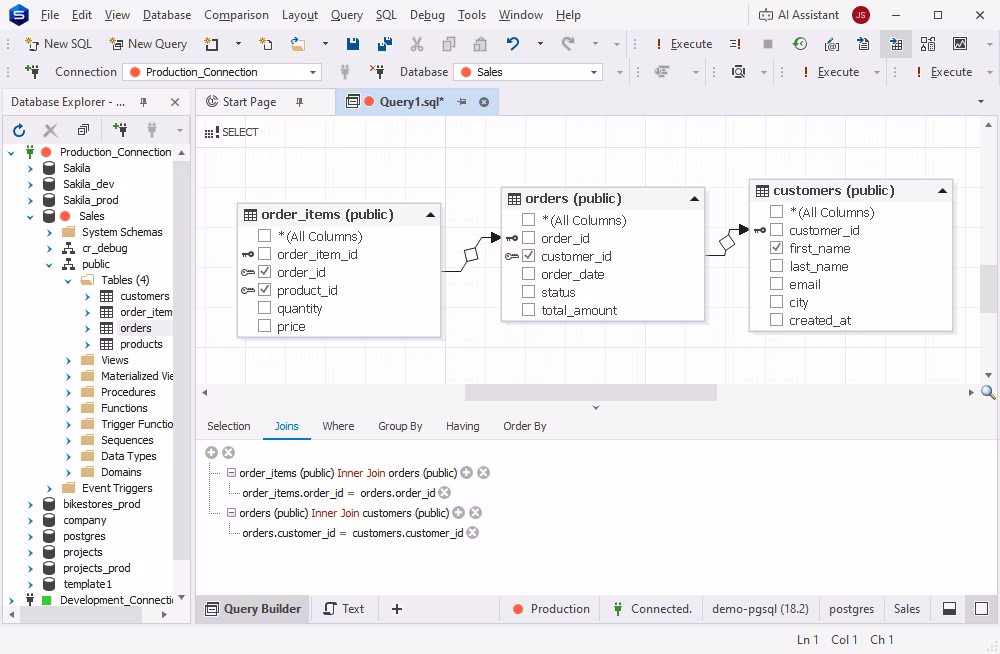Click Inner Join link between orders and customers

[x=335, y=513]
